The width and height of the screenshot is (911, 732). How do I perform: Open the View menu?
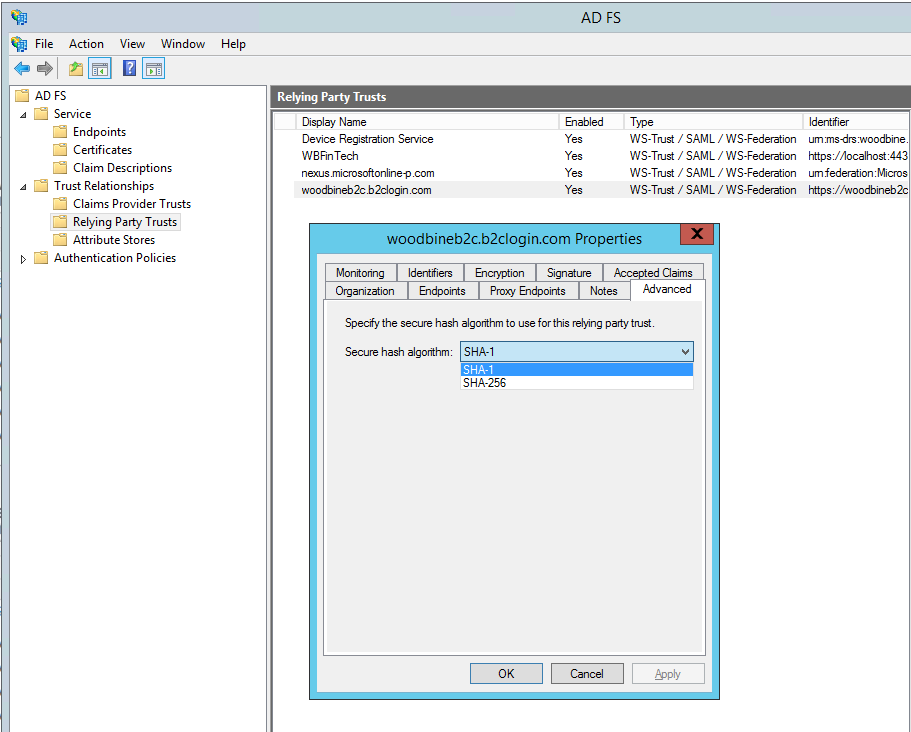[132, 44]
